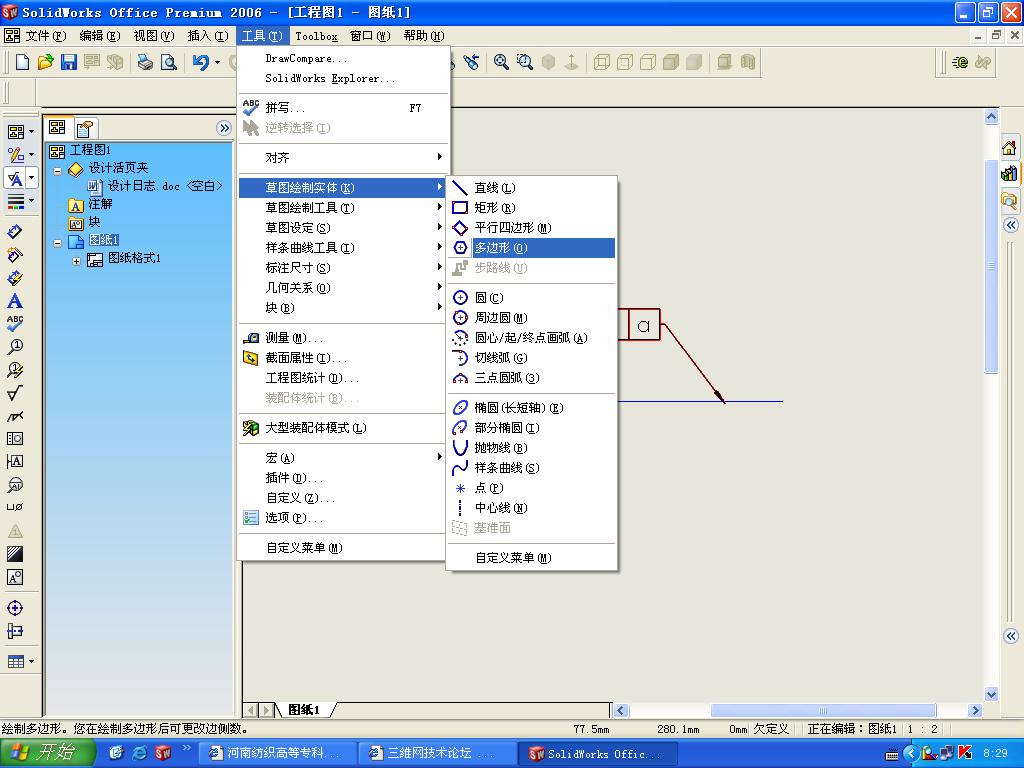Select the 抛物线 parabola item
1024x768 pixels.
coord(531,448)
